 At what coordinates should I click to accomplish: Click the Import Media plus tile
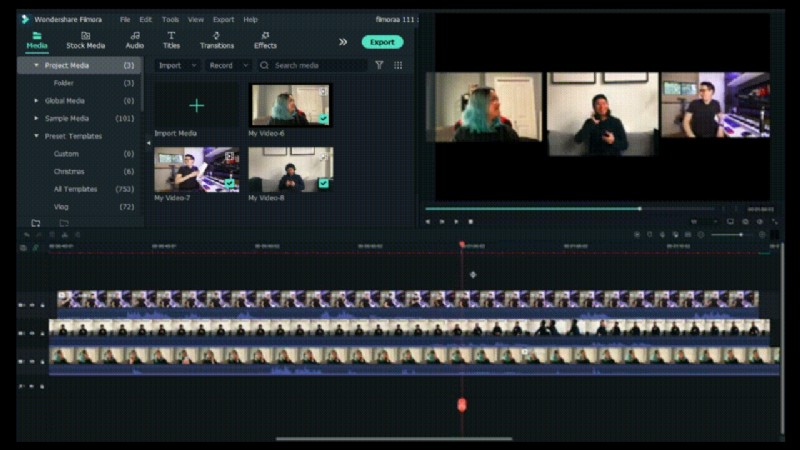click(196, 105)
